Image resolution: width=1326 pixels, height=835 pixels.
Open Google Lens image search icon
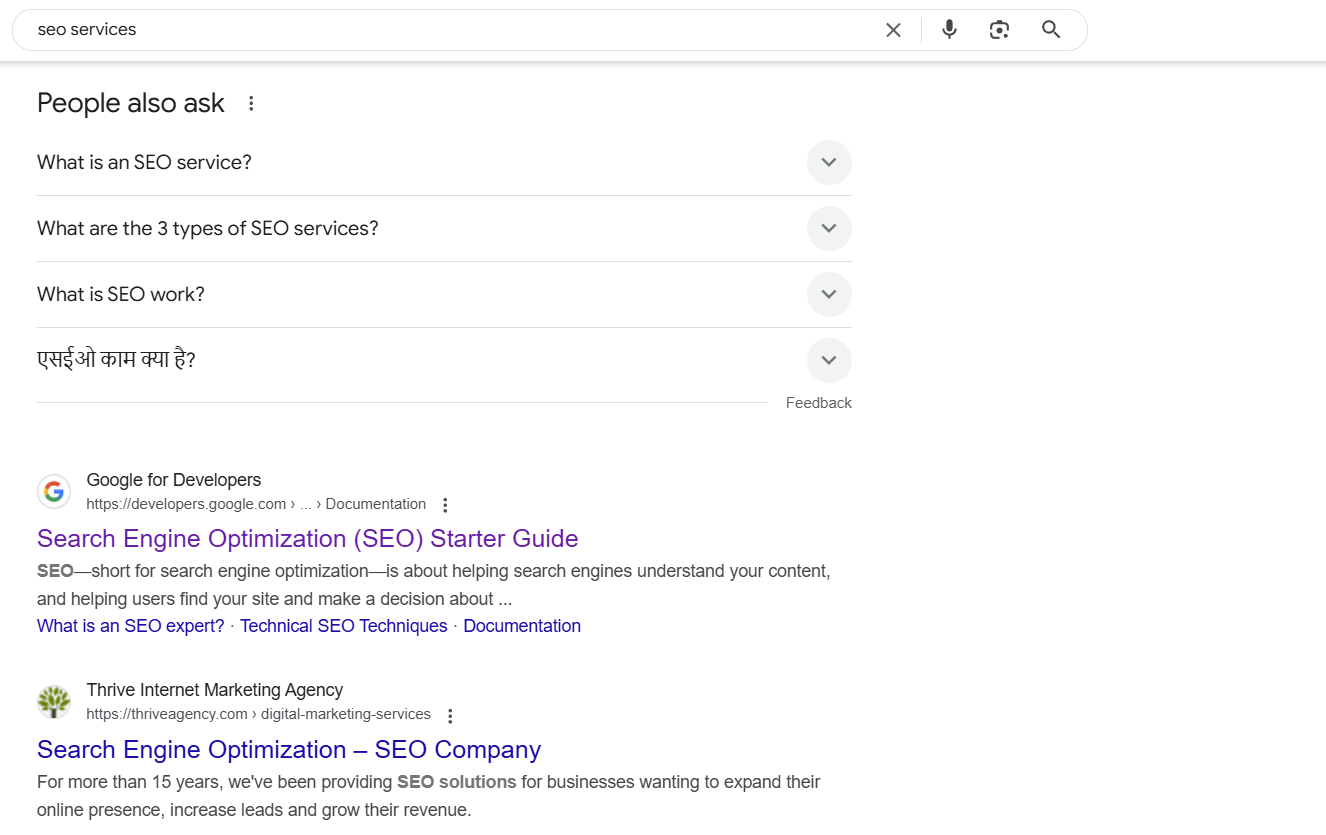(x=999, y=30)
